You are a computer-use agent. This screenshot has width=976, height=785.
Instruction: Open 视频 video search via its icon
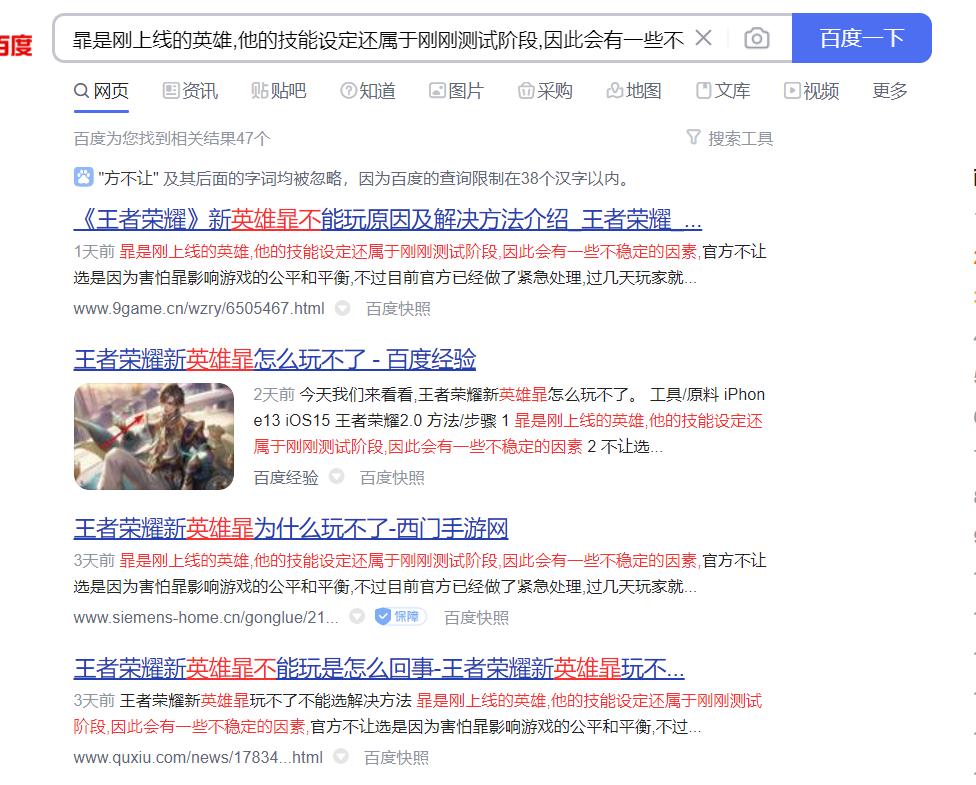pos(791,90)
